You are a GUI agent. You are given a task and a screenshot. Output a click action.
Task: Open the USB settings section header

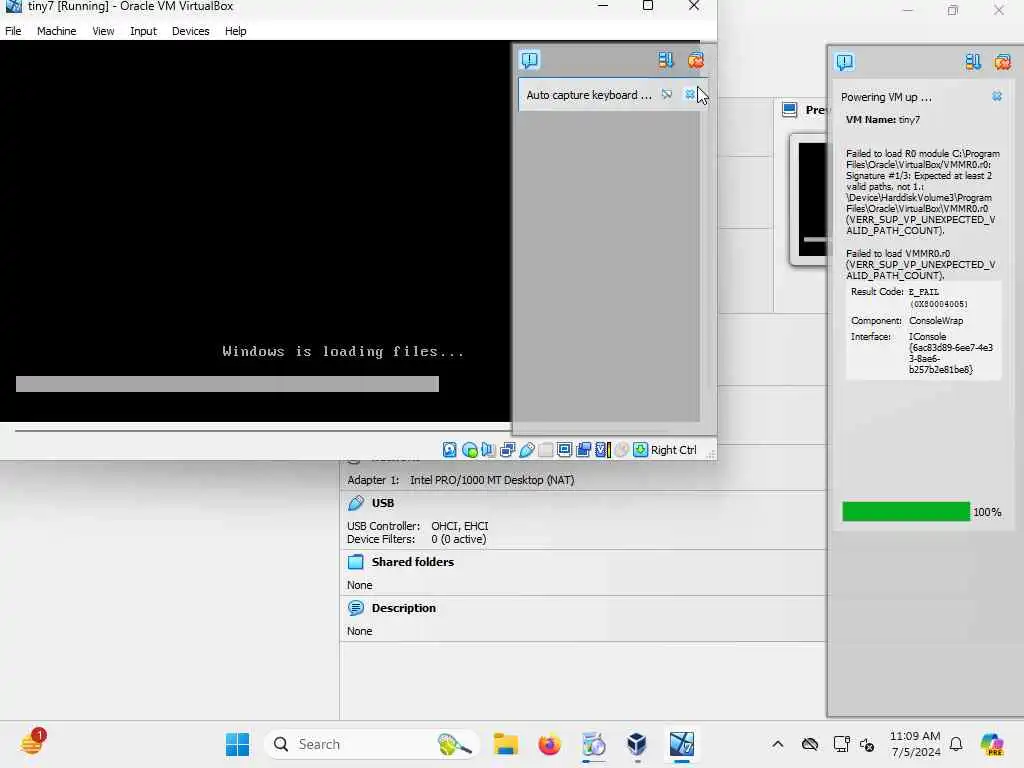pyautogui.click(x=383, y=503)
